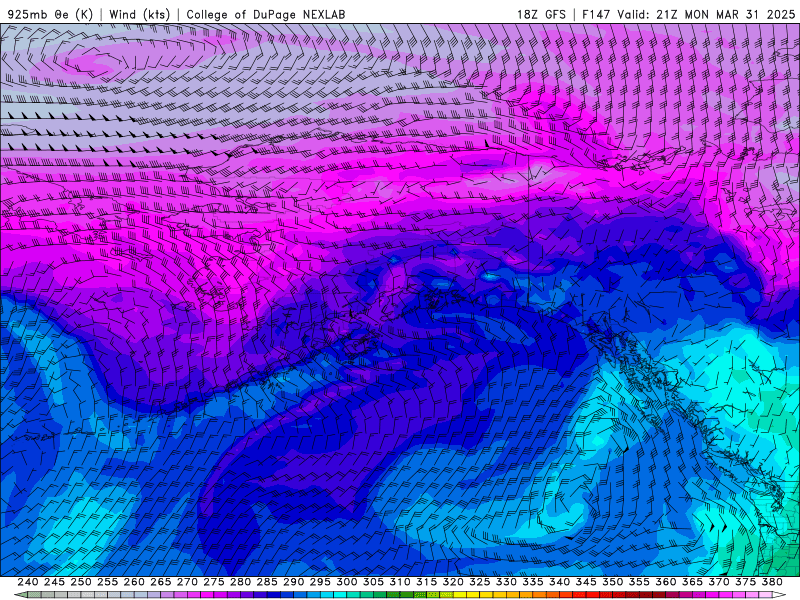
Task: Click the 275 value on the color scale
Action: [x=214, y=582]
